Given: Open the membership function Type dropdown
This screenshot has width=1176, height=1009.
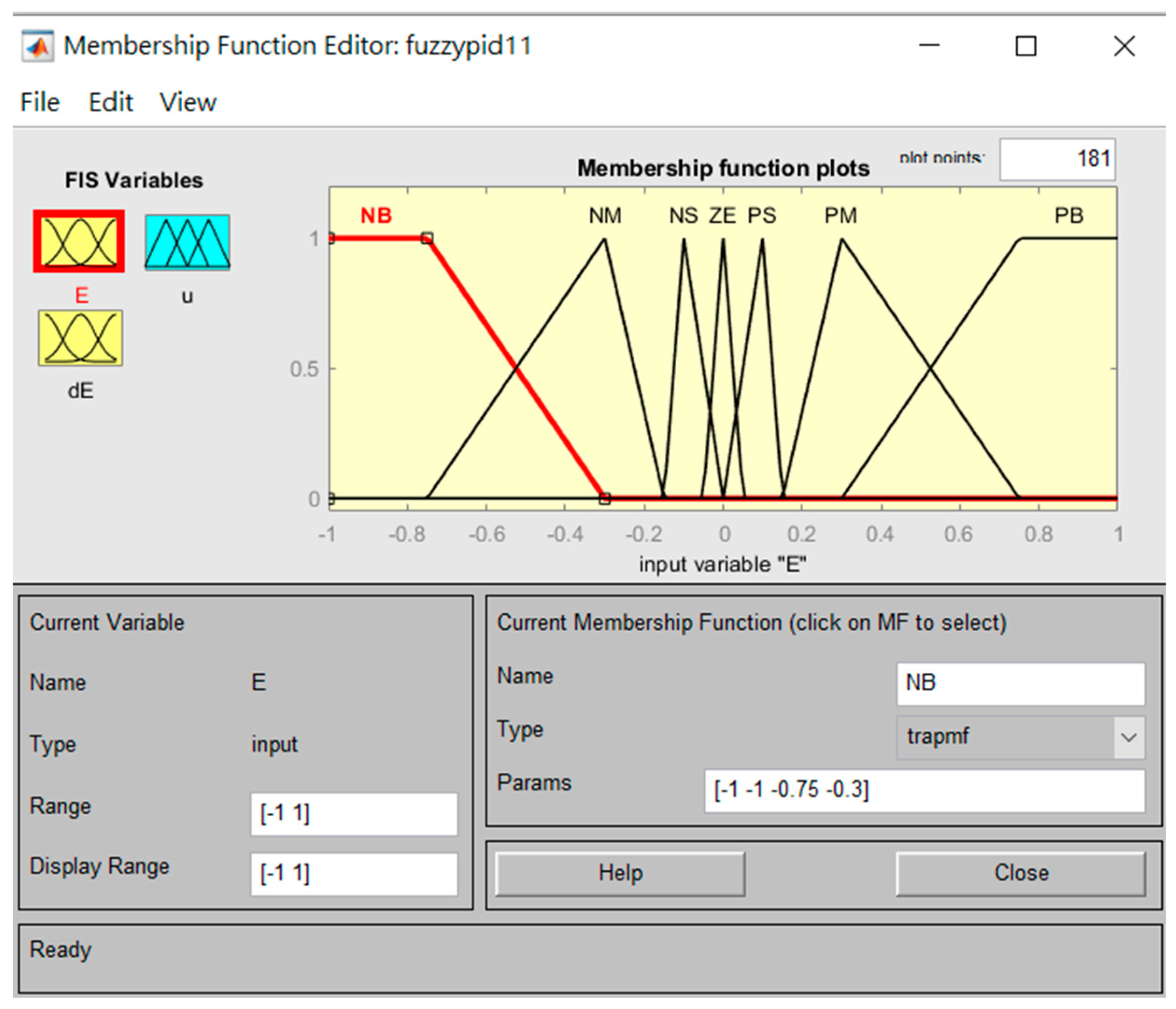Looking at the screenshot, I should pos(1020,737).
